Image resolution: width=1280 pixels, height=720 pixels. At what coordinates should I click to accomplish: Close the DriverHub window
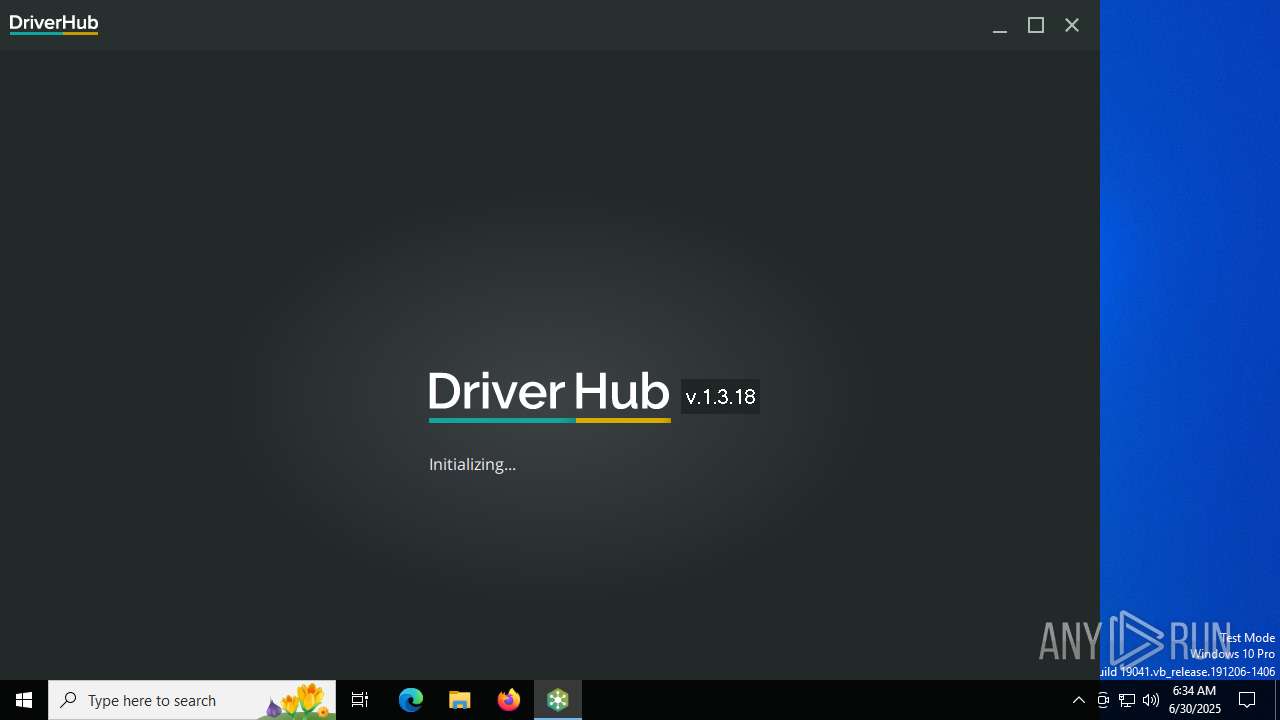pos(1072,26)
